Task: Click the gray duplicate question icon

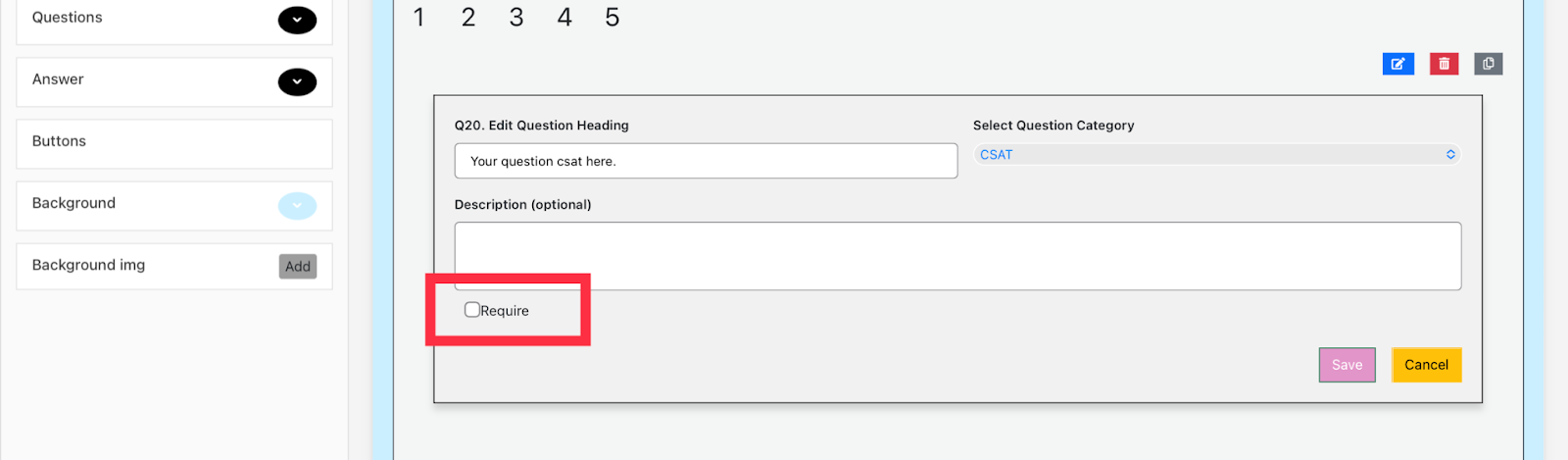Action: 1488,64
